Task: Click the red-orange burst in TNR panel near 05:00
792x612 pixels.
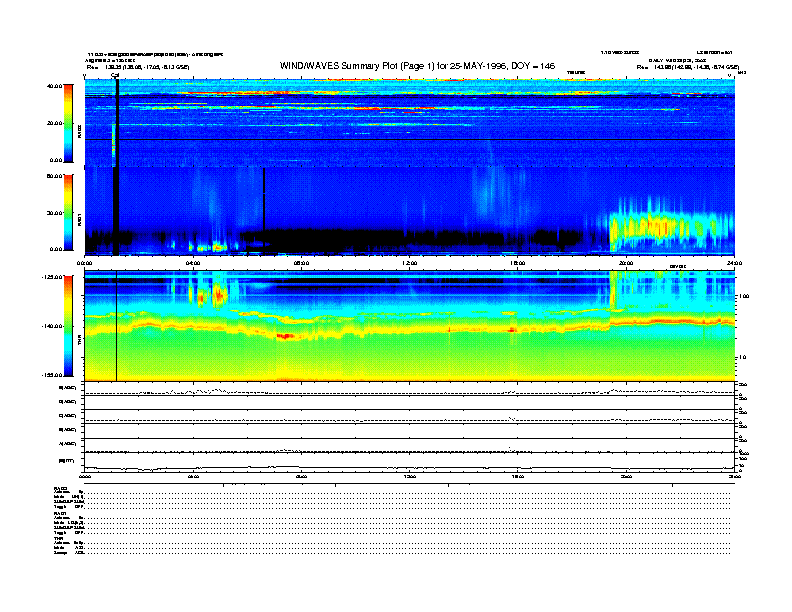Action: coord(219,295)
